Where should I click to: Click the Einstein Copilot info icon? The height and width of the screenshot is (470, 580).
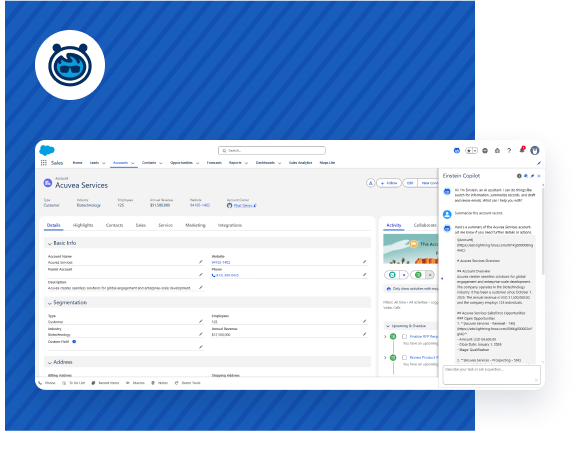pyautogui.click(x=519, y=176)
